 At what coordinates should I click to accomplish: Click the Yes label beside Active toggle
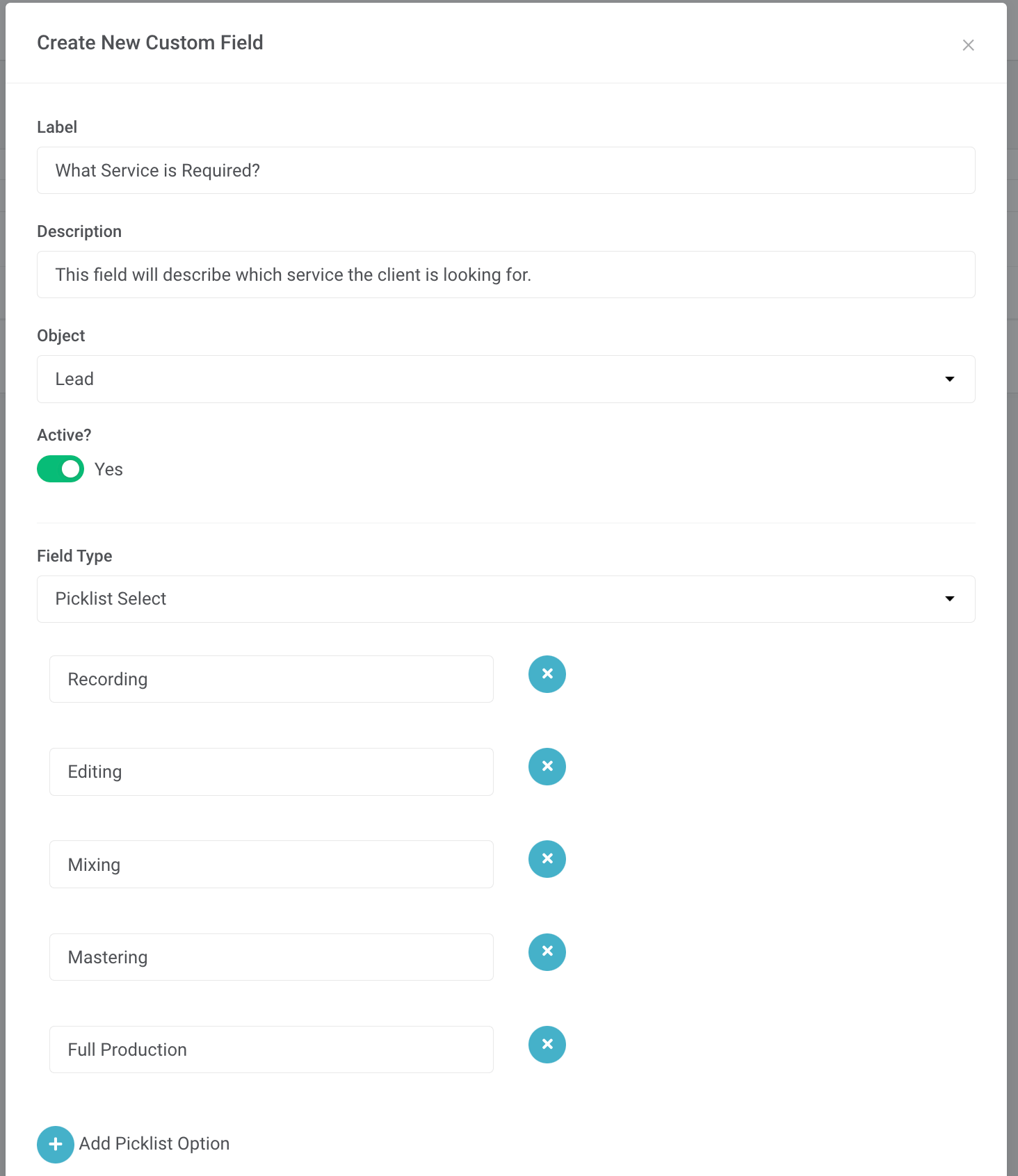[108, 470]
